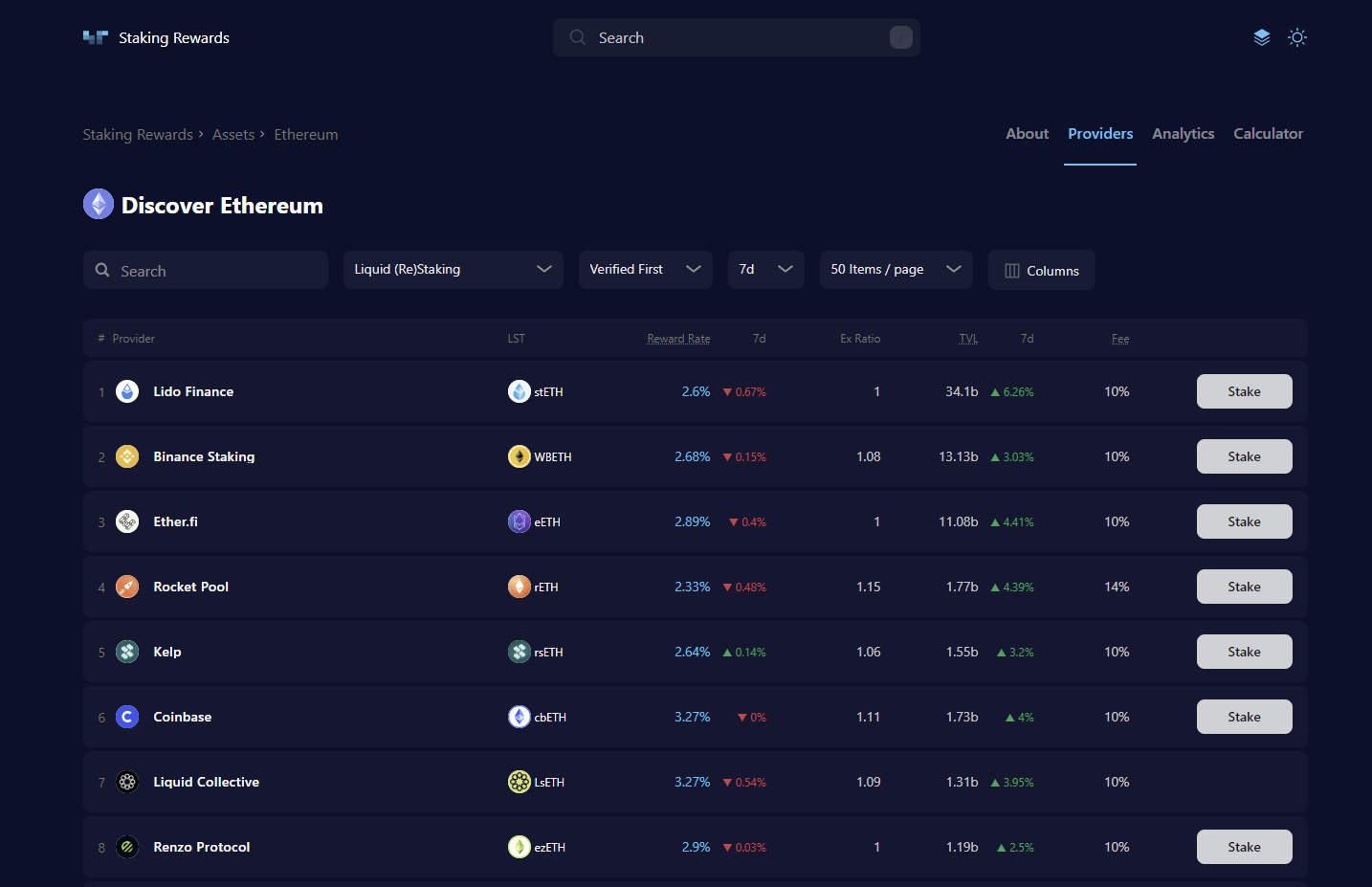
Task: Click the stETH token icon
Action: 519,391
